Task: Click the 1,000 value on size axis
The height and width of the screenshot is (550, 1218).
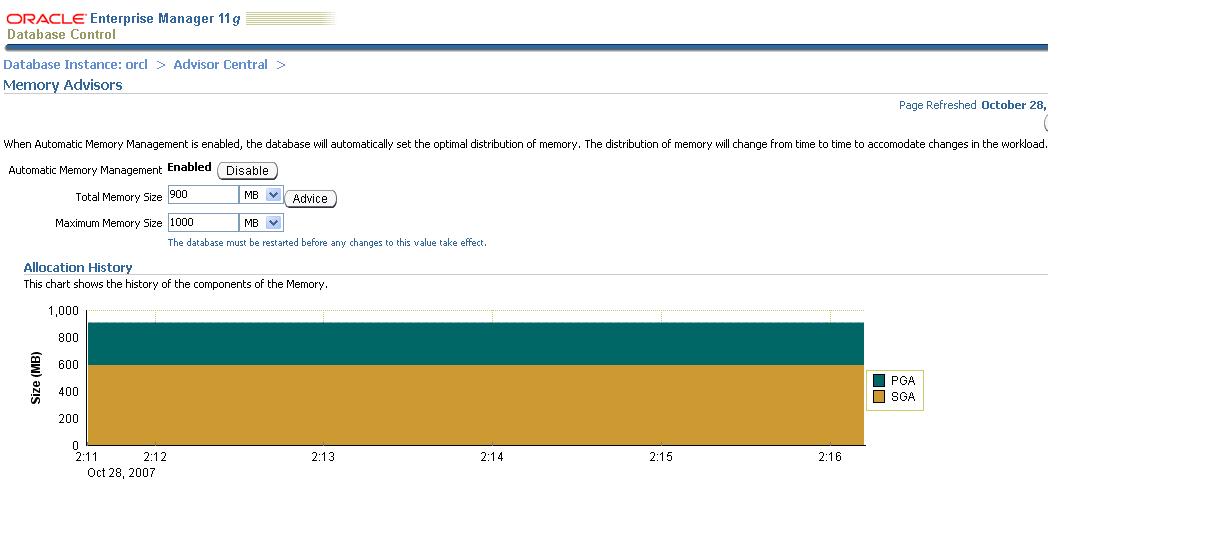Action: pos(63,311)
